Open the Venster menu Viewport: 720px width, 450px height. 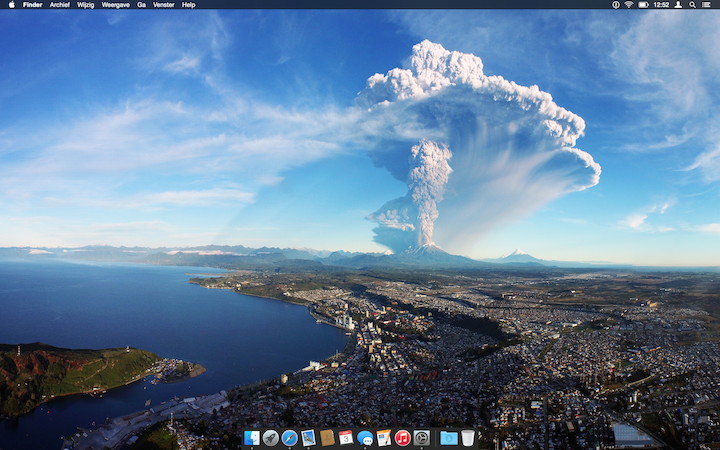[x=163, y=5]
